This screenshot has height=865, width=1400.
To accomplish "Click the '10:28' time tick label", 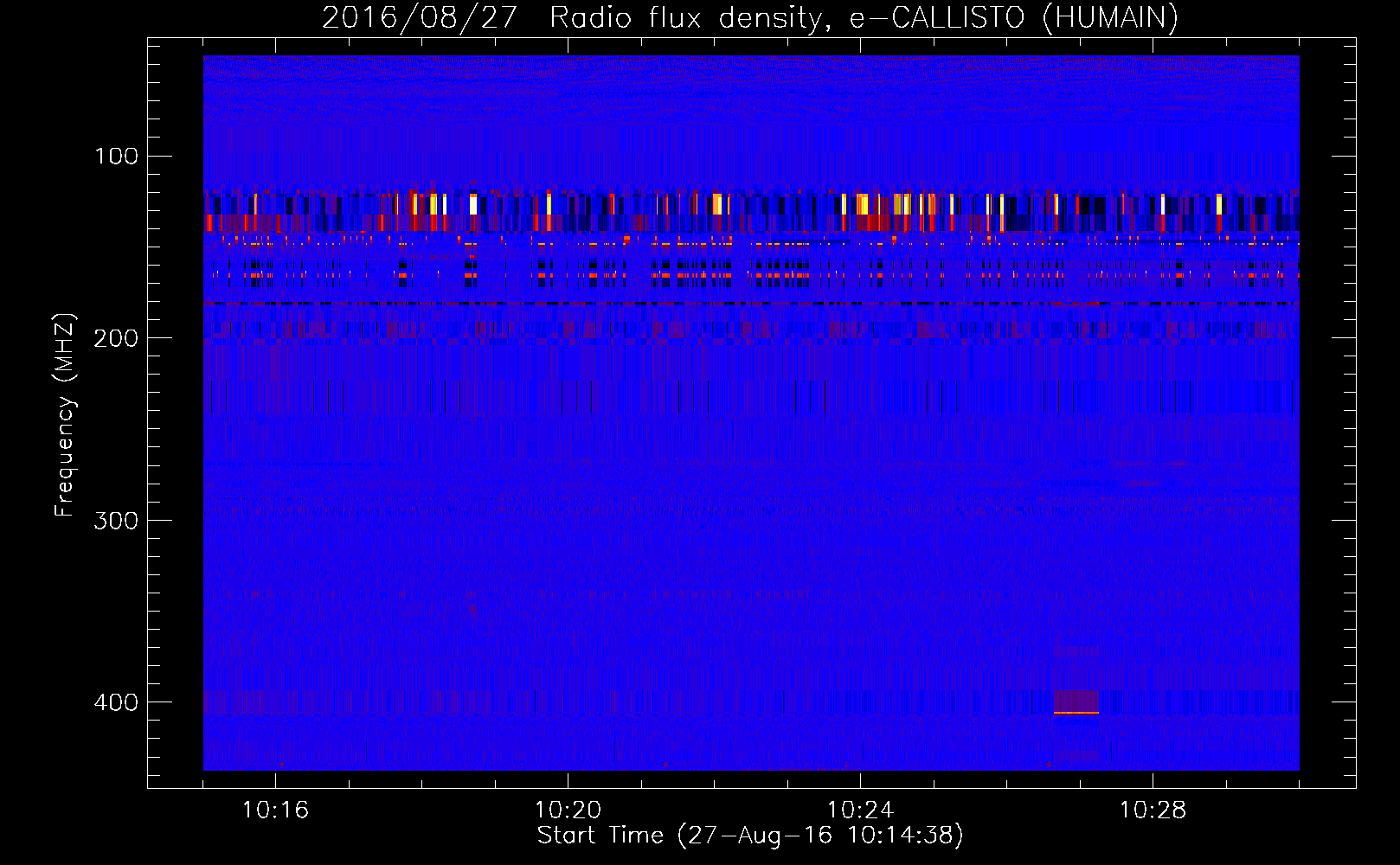I will 1153,810.
